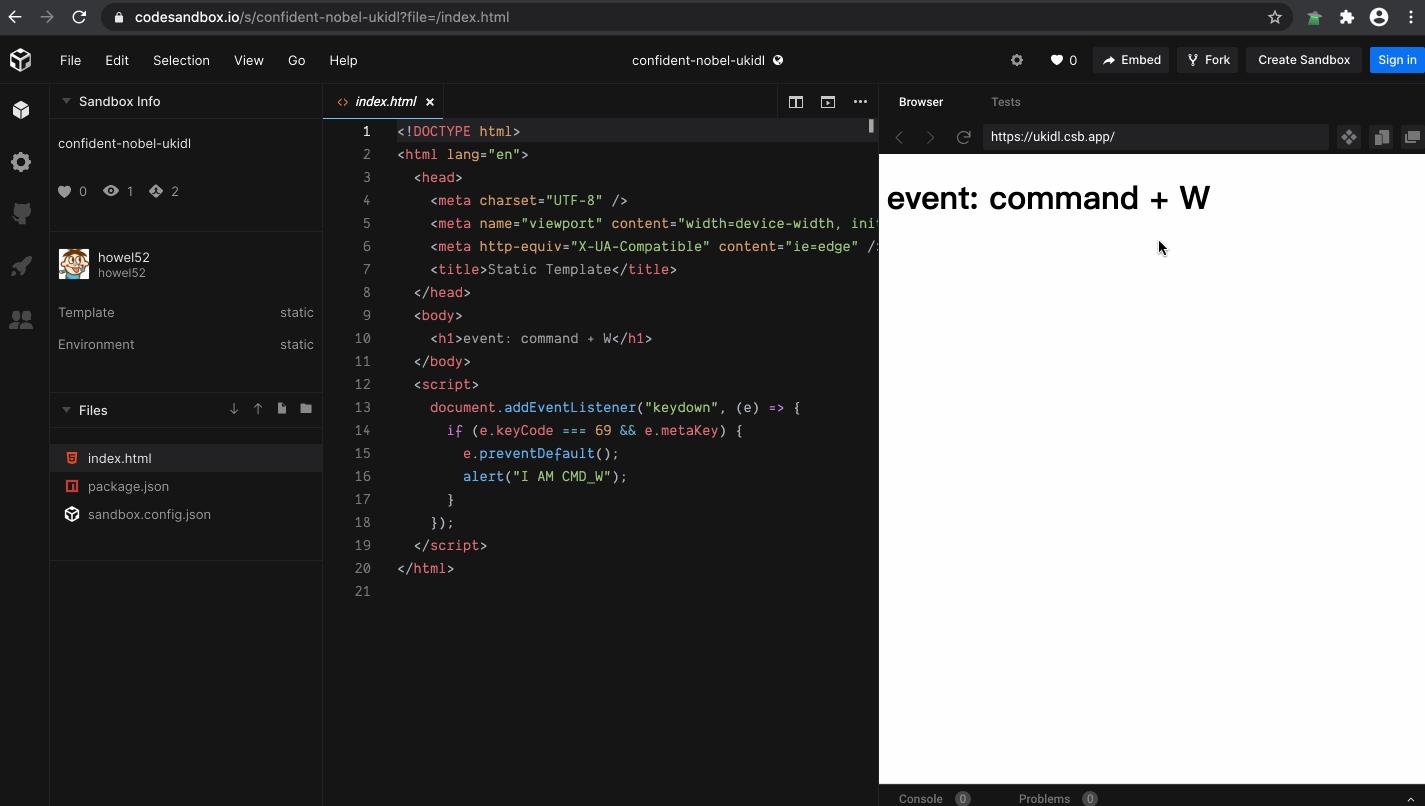Open the Deployment rocket panel
The image size is (1425, 806).
tap(21, 266)
